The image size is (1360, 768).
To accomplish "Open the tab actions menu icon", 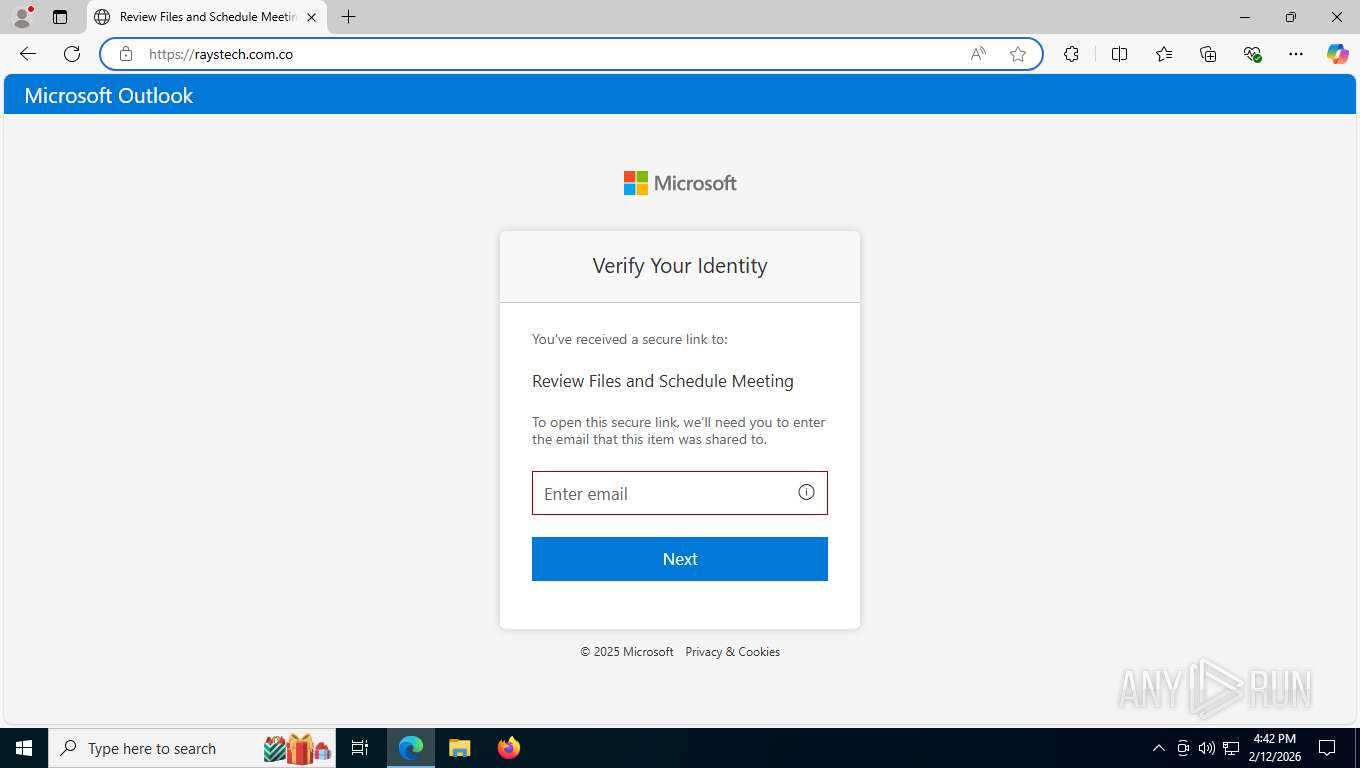I will (60, 17).
